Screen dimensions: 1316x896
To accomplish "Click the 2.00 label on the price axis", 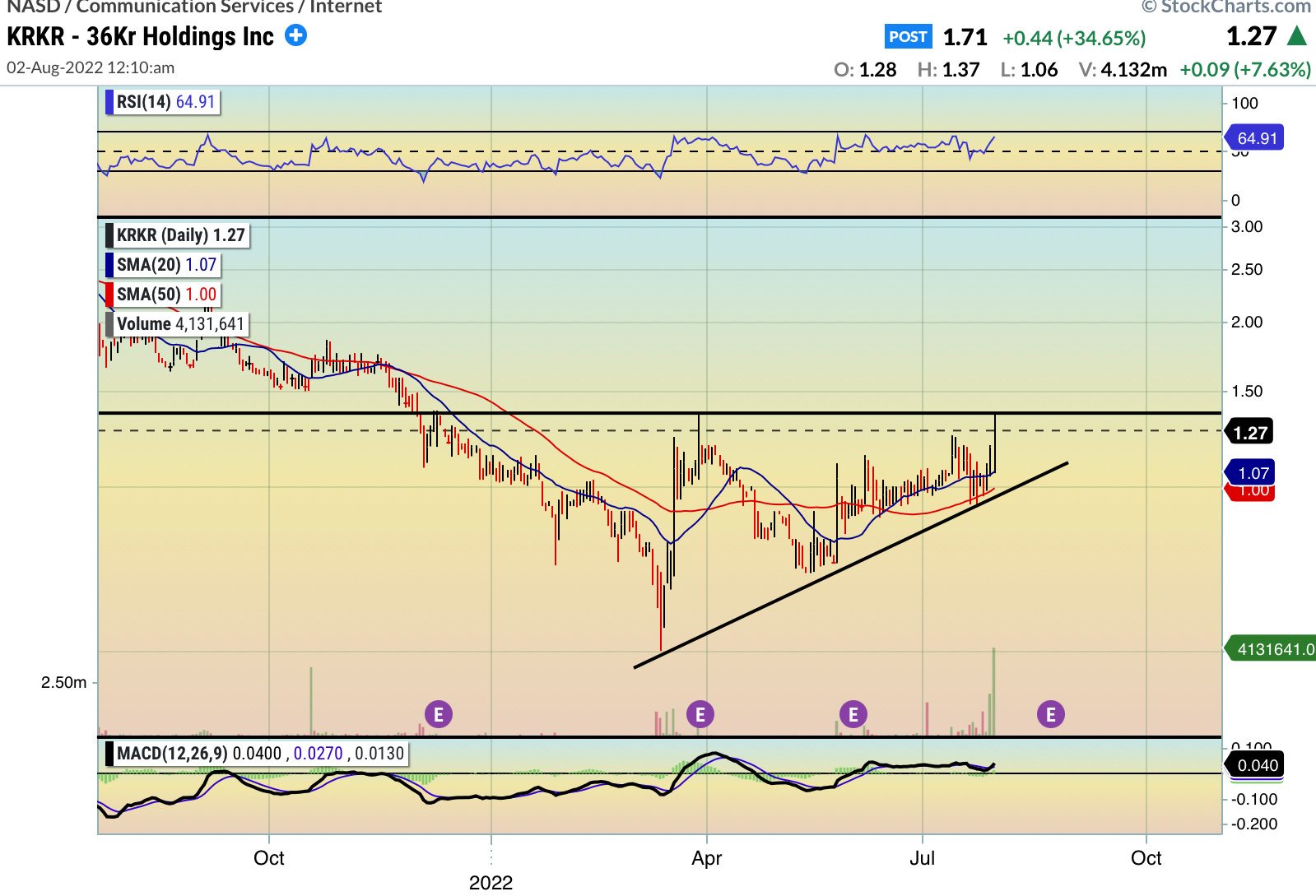I will tap(1247, 323).
